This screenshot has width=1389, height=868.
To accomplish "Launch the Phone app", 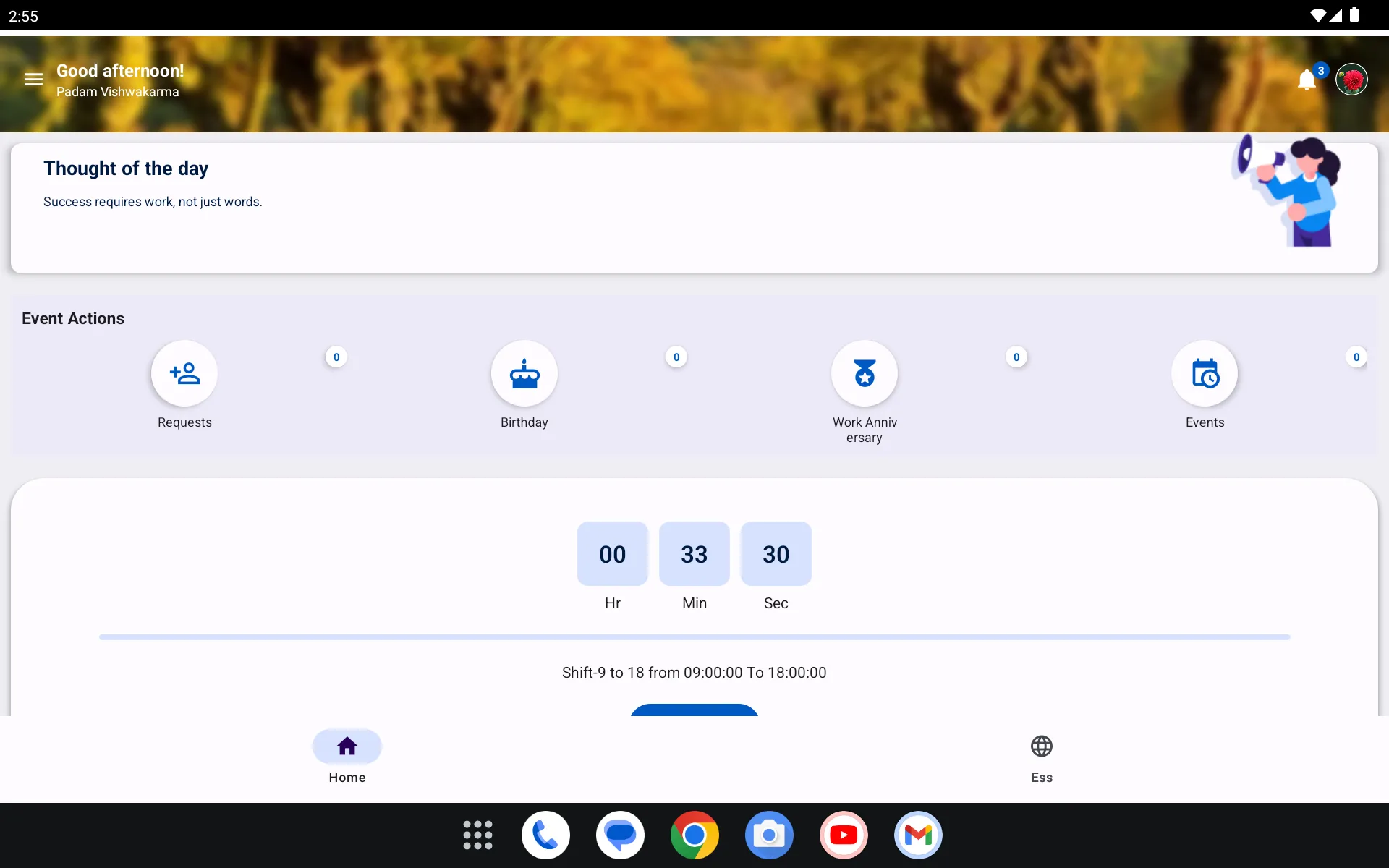I will point(545,835).
